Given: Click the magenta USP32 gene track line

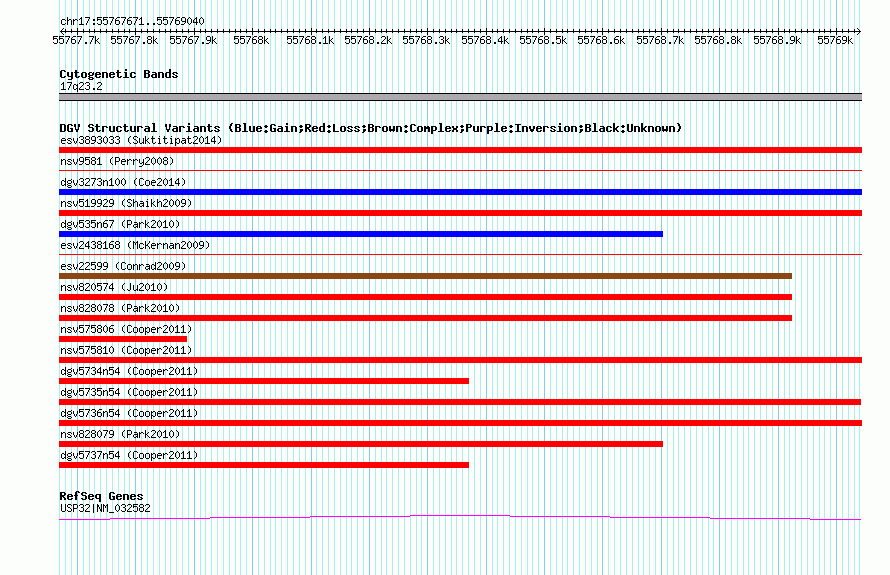Looking at the screenshot, I should pyautogui.click(x=460, y=517).
